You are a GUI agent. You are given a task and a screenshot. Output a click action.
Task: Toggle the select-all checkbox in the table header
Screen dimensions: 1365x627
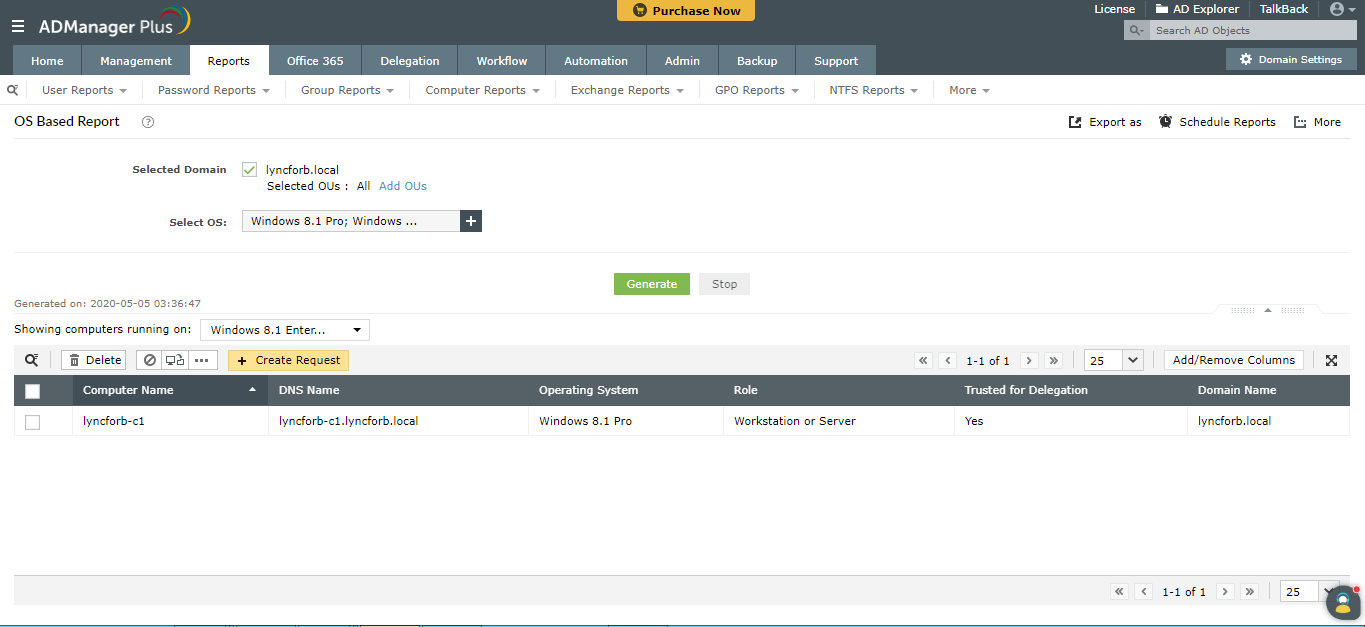(32, 391)
